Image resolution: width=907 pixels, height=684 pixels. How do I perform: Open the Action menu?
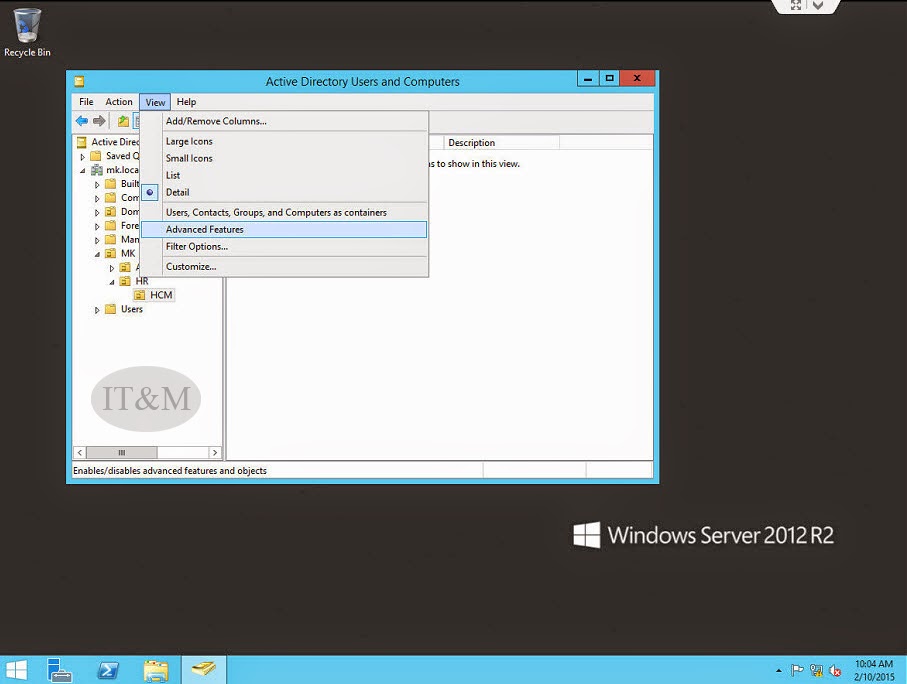click(x=119, y=101)
